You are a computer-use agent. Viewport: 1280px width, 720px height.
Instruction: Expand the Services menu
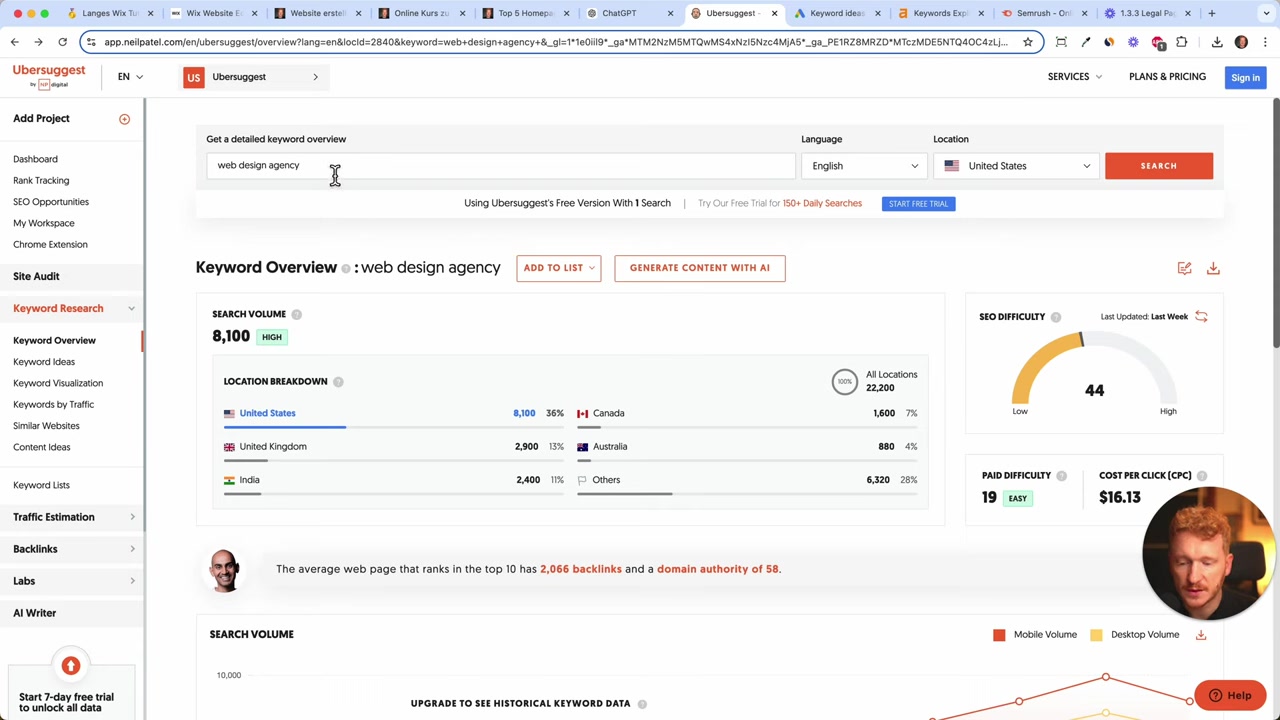(1074, 77)
